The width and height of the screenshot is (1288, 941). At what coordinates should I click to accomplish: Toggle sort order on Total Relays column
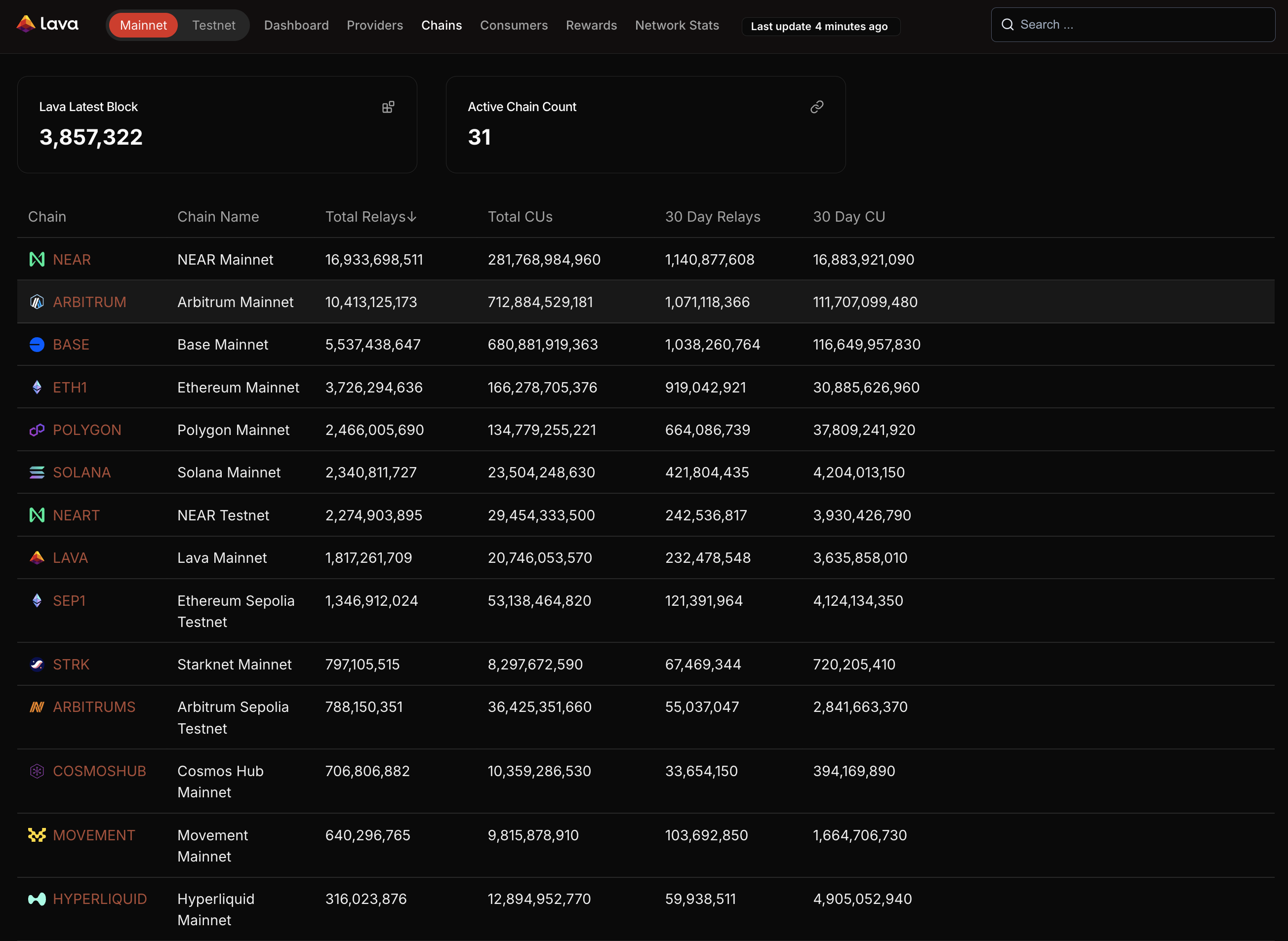point(371,216)
